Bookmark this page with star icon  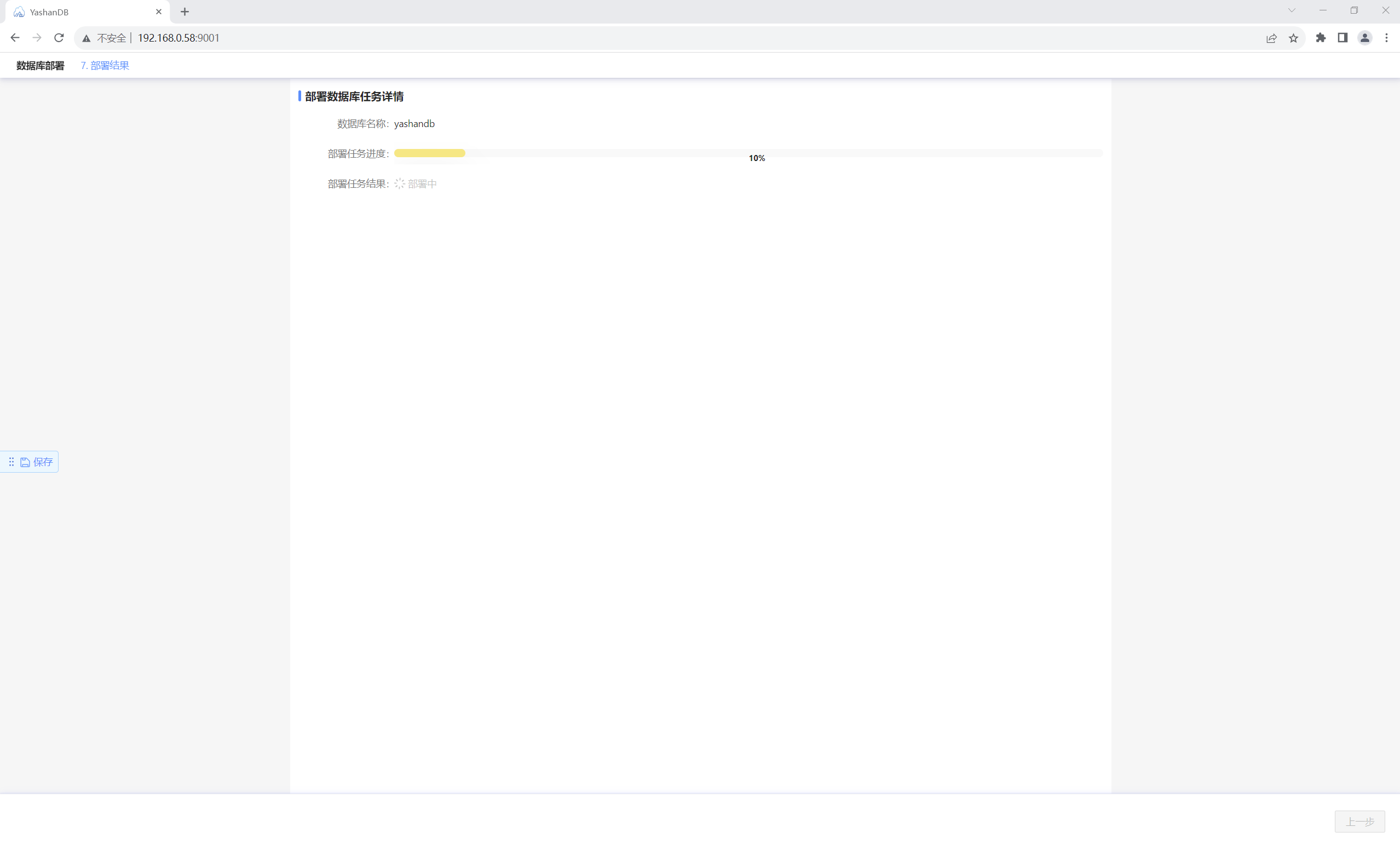(1293, 38)
